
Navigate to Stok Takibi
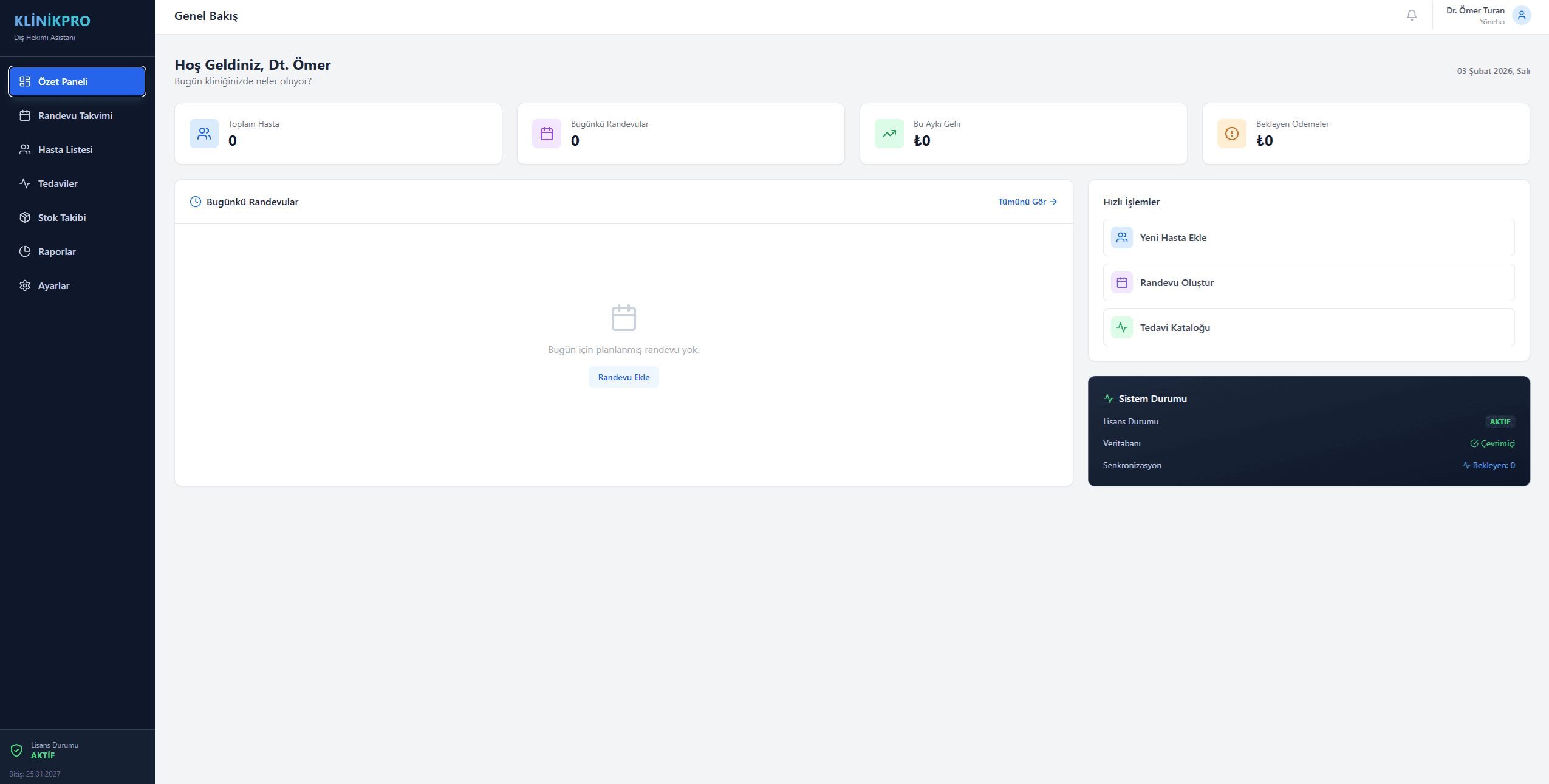(x=62, y=217)
